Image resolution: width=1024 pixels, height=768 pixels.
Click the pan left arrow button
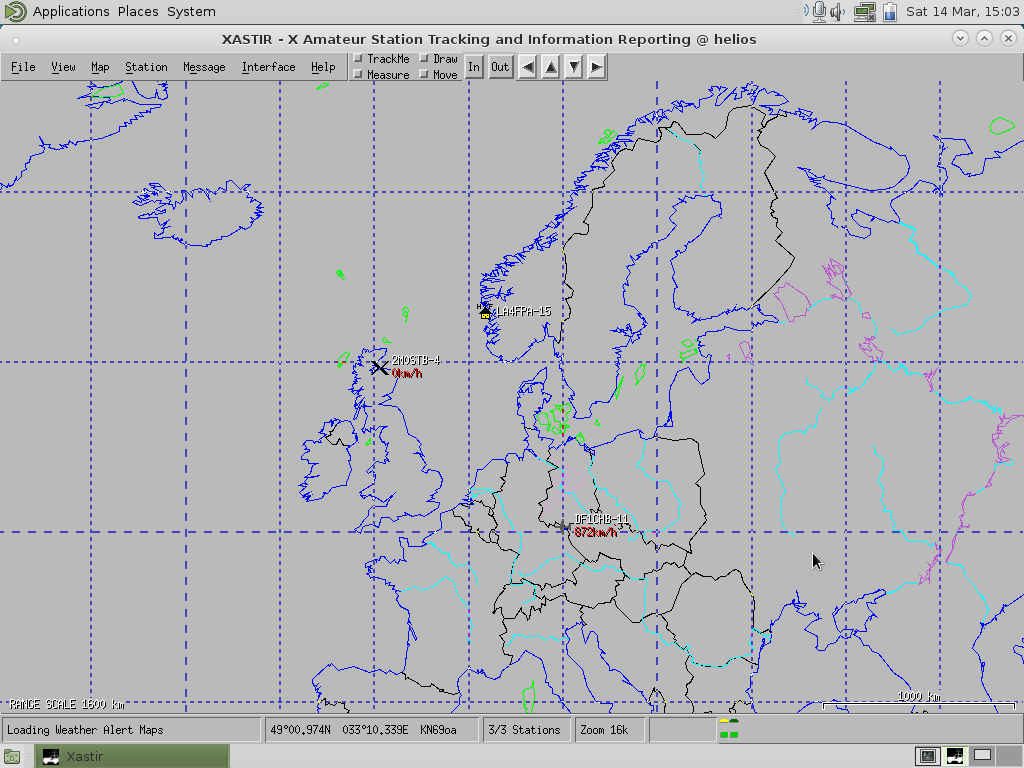[527, 66]
